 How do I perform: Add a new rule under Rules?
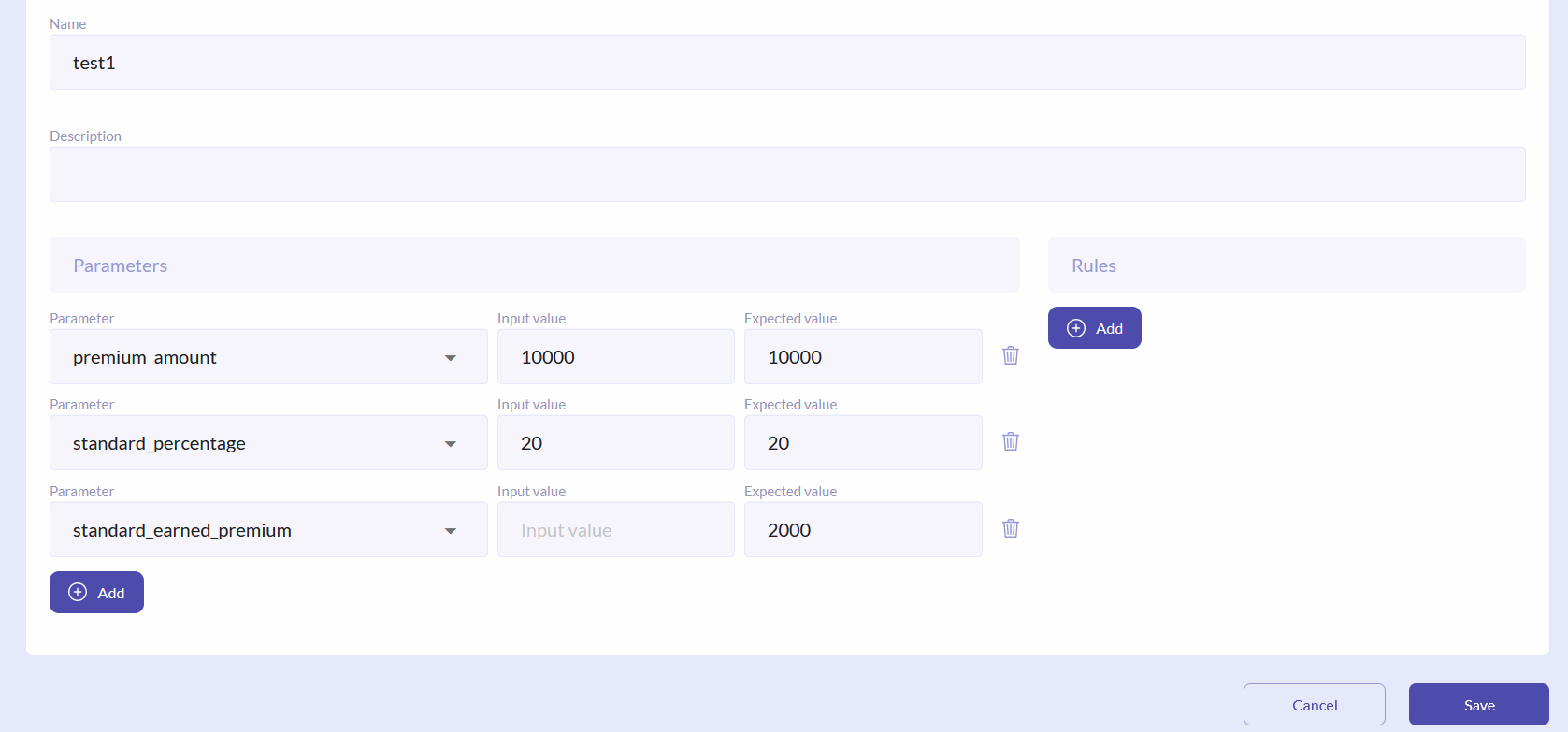click(1094, 327)
